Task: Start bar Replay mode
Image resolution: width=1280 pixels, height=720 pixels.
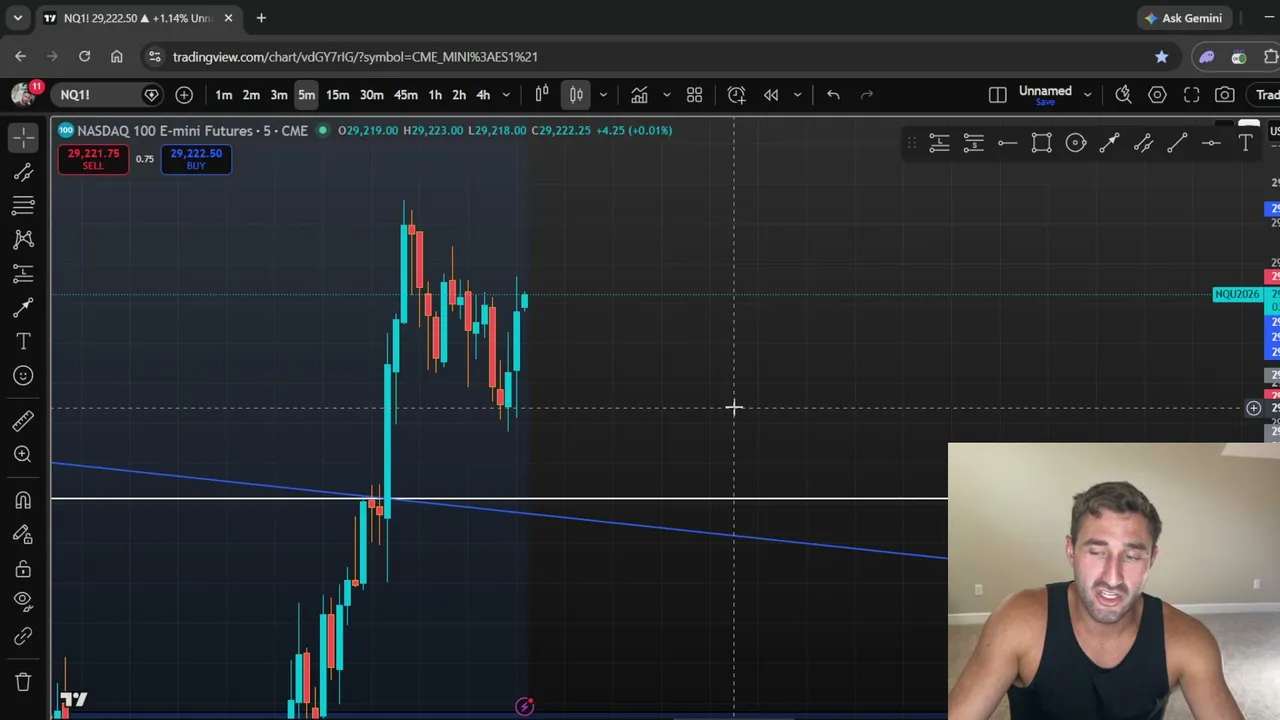Action: coord(771,95)
